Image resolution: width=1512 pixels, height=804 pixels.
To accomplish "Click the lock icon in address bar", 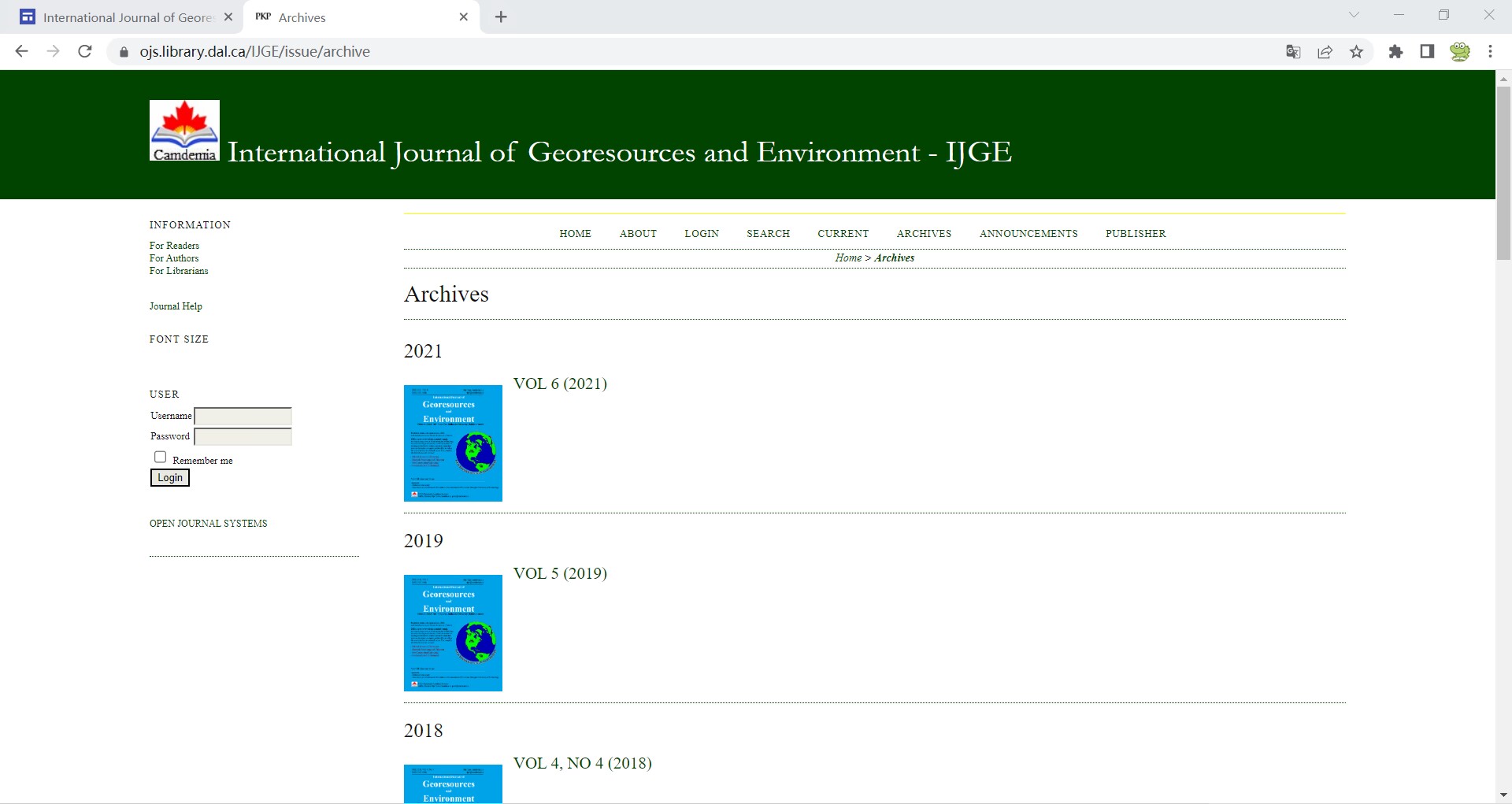I will (124, 52).
